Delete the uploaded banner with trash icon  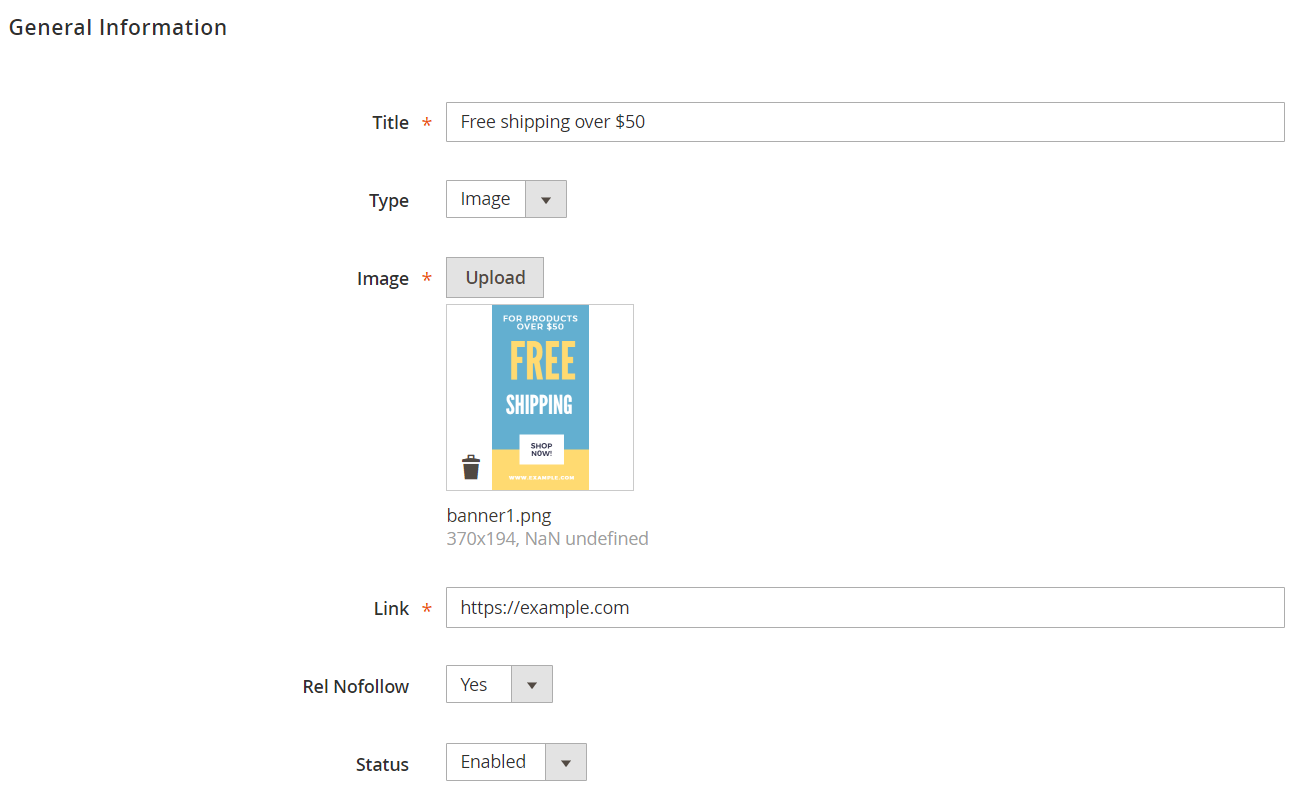pos(470,467)
